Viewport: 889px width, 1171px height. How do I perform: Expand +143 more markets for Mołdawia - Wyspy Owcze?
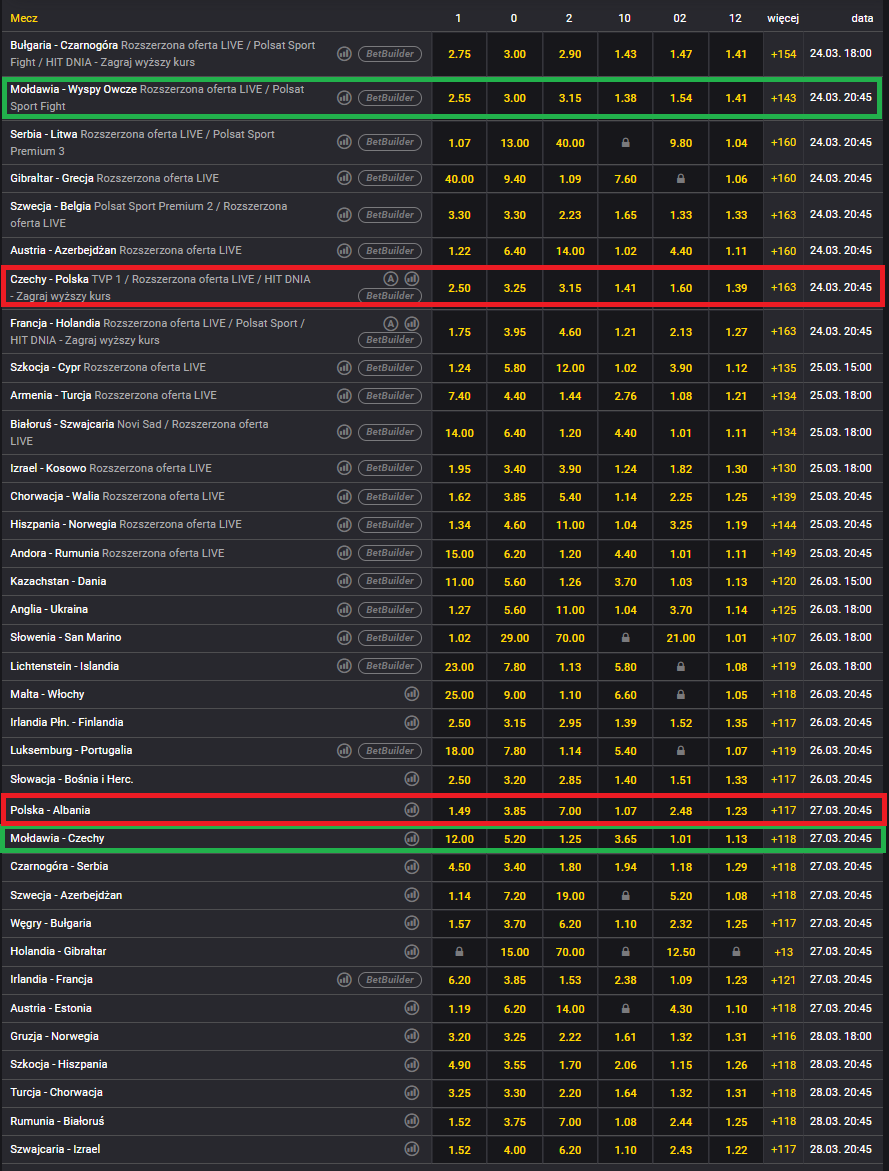tap(783, 98)
